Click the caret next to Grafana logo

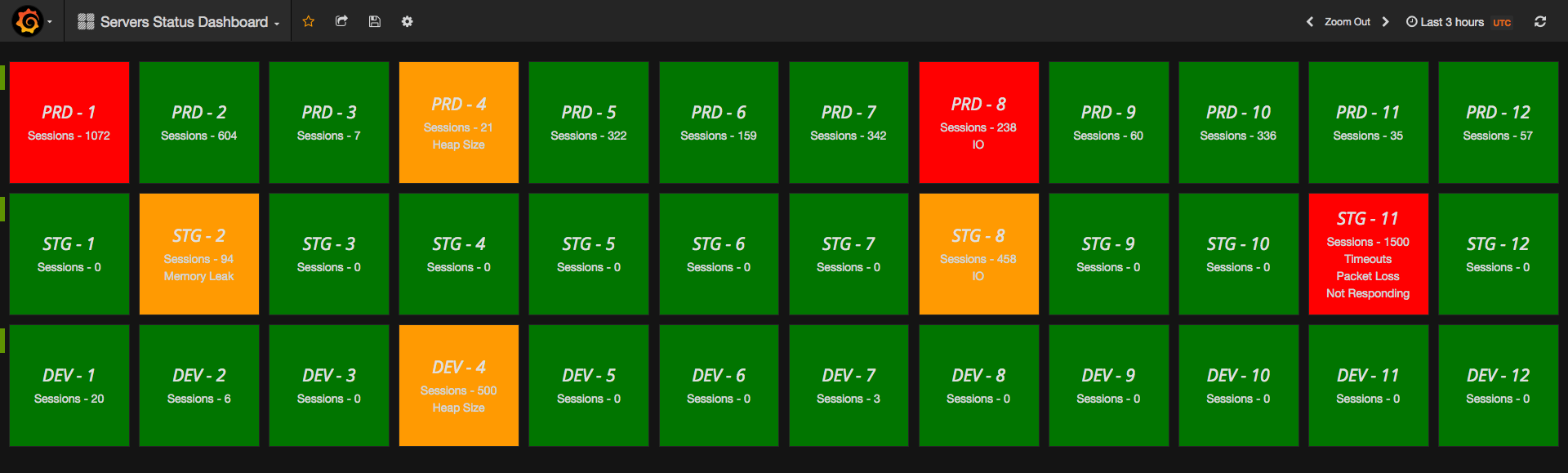point(50,22)
